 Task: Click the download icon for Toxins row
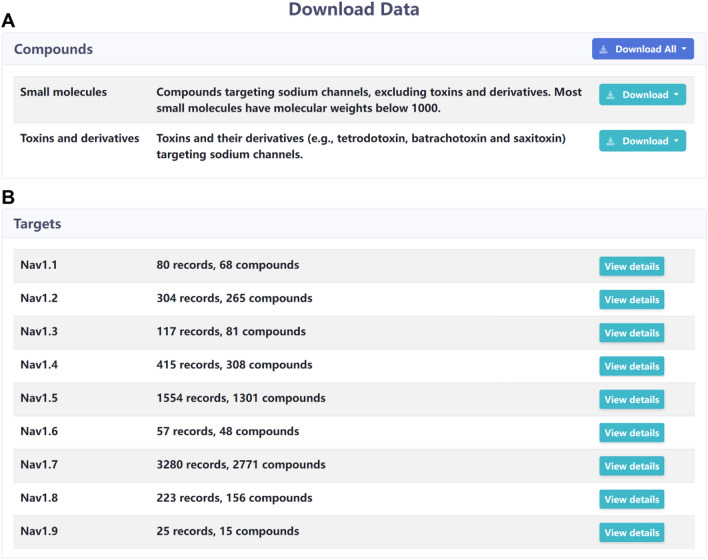[x=610, y=141]
